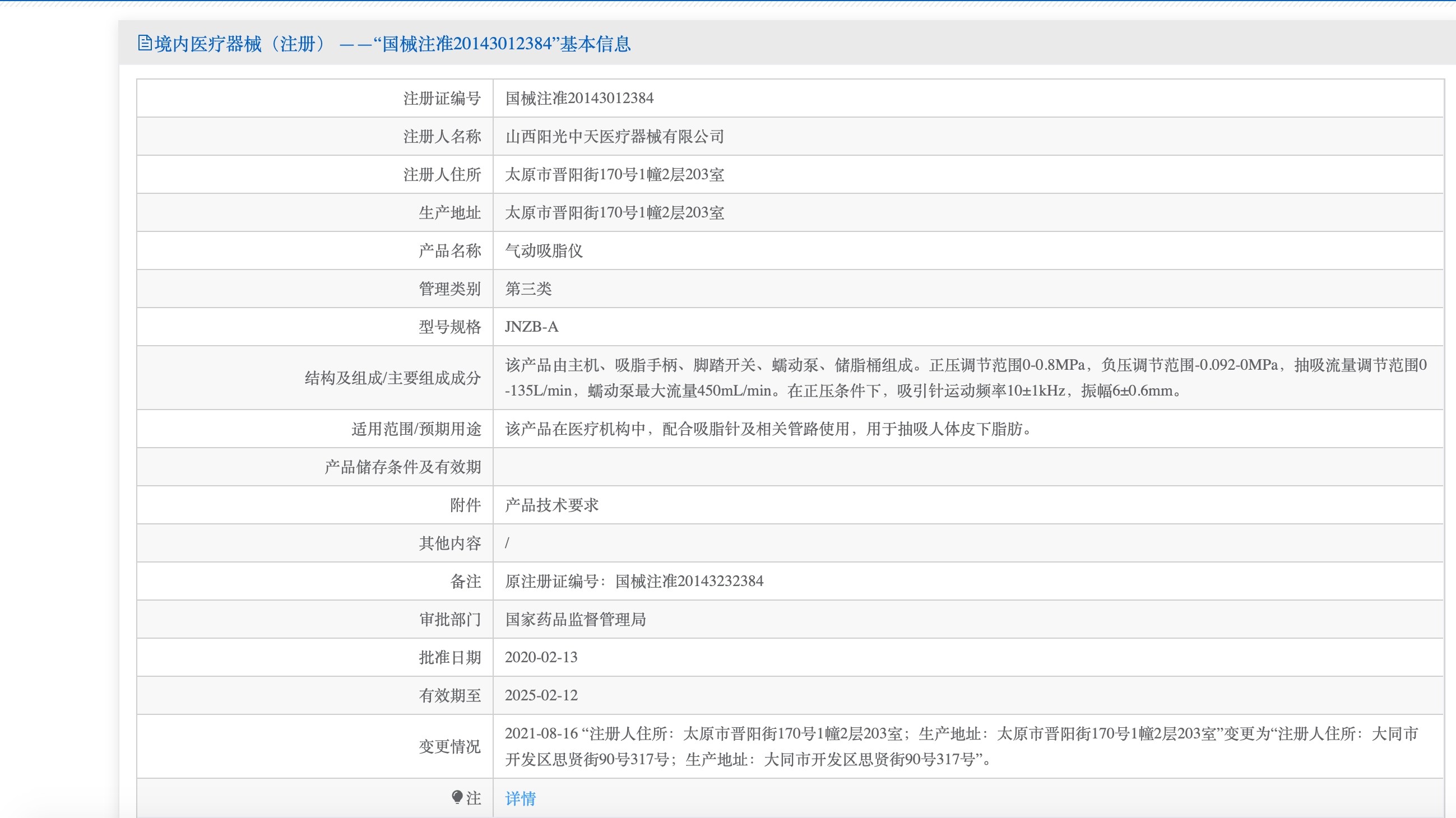Click the 注册人住所 row label
The width and height of the screenshot is (1456, 818).
(x=442, y=175)
